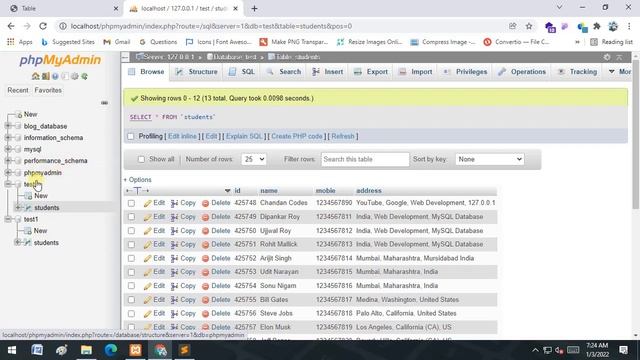Click the link/unlink chain icon in sidebar

pyautogui.click(x=104, y=103)
